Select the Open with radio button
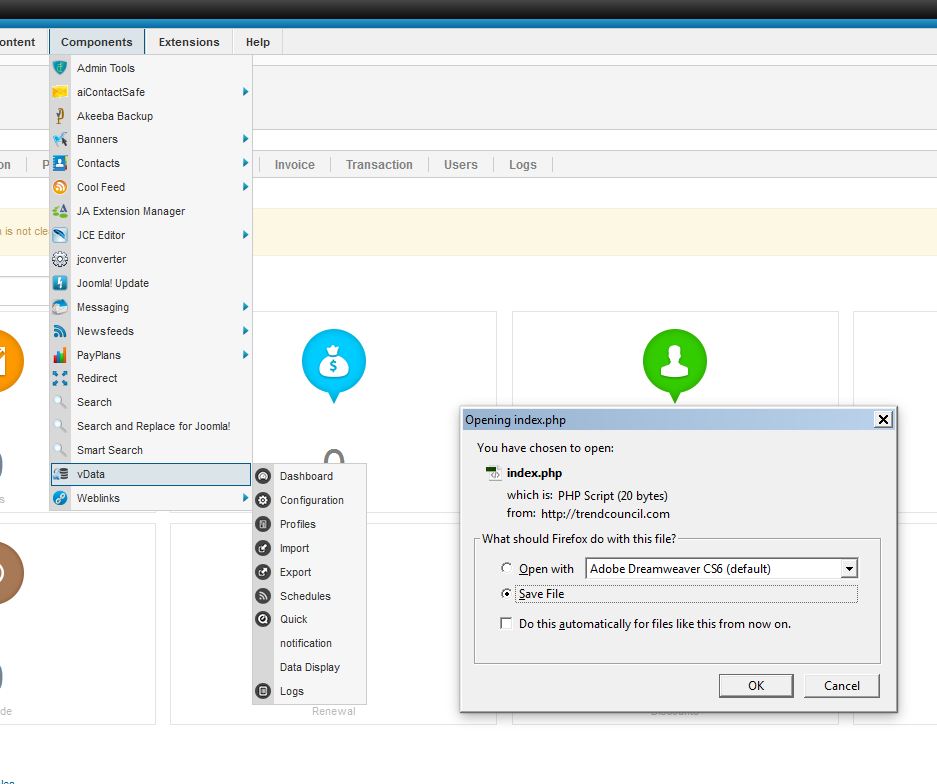 [x=506, y=568]
